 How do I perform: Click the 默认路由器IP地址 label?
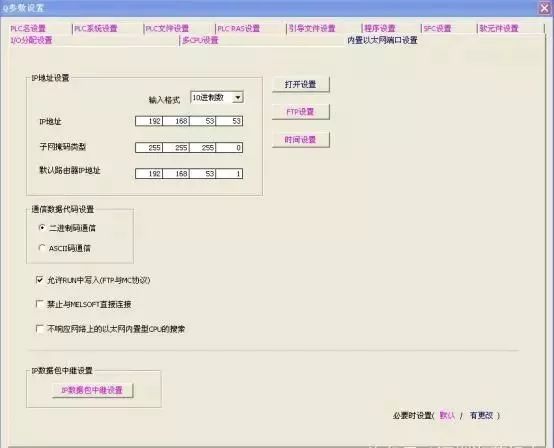click(70, 170)
